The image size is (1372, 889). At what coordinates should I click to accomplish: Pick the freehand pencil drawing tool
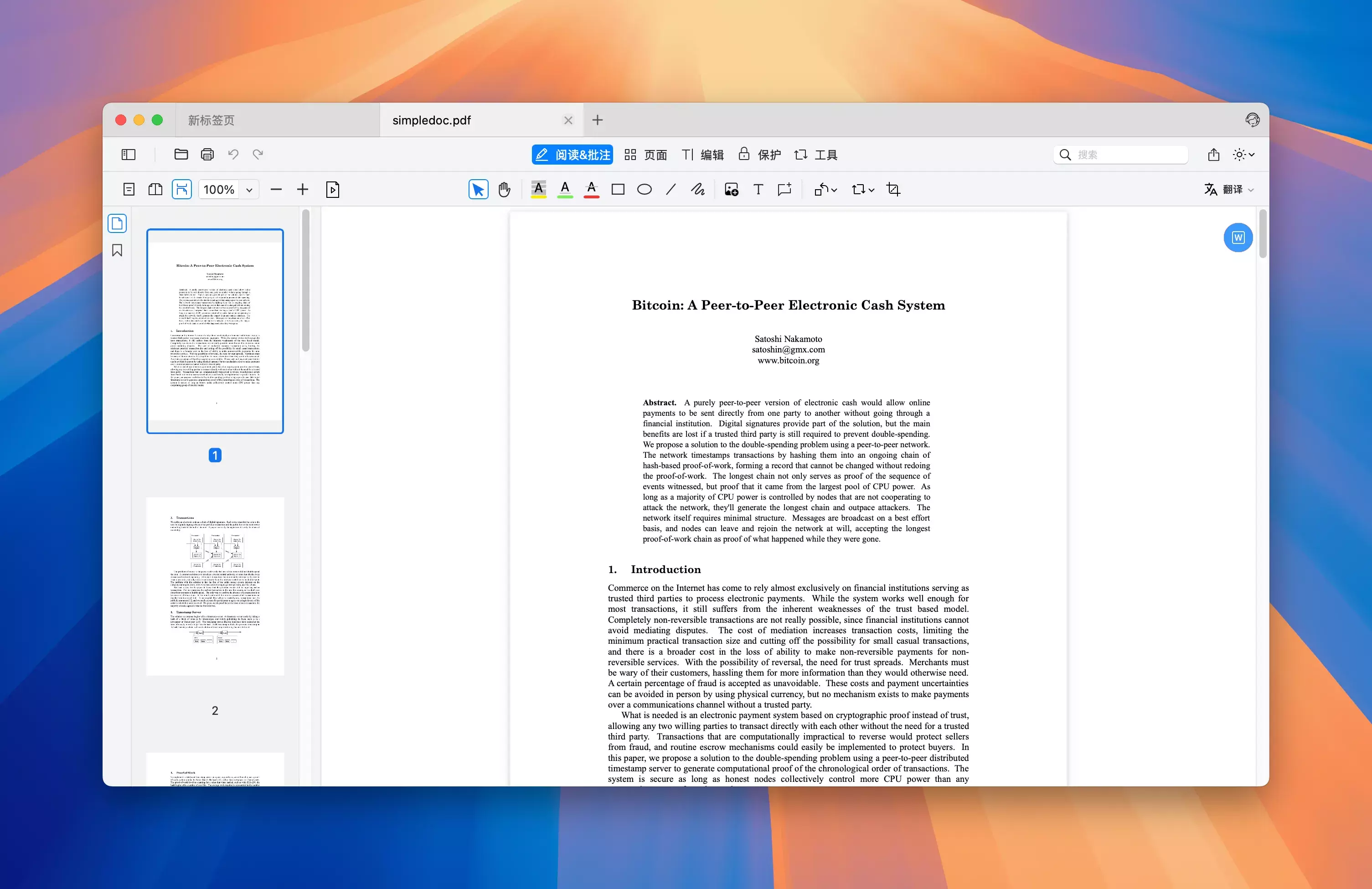697,189
